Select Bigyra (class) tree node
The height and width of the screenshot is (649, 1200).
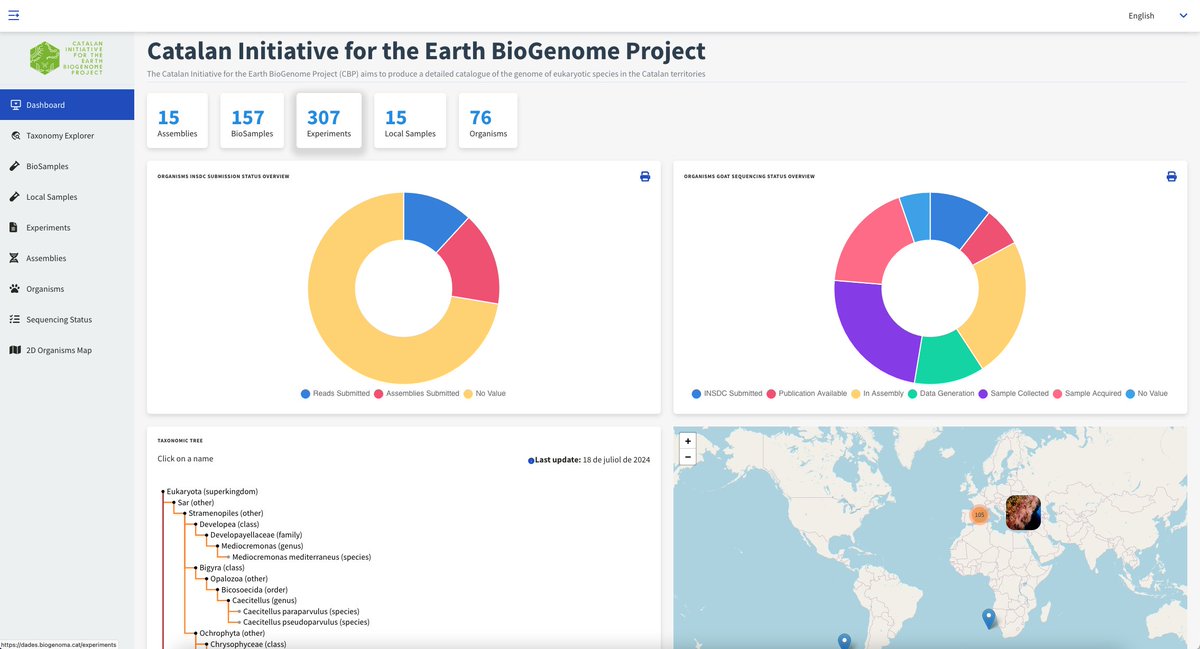point(222,568)
